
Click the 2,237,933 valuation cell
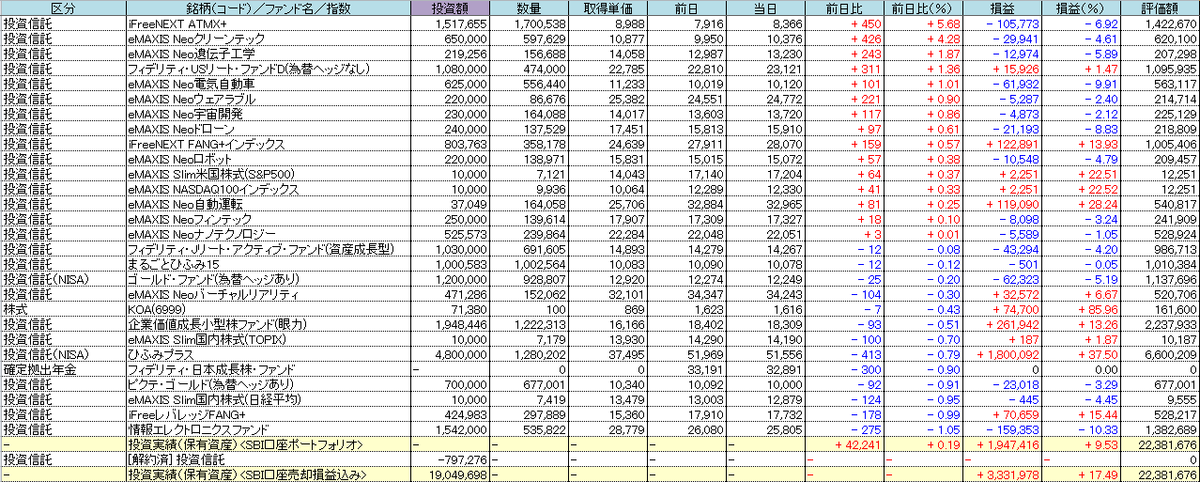1160,324
